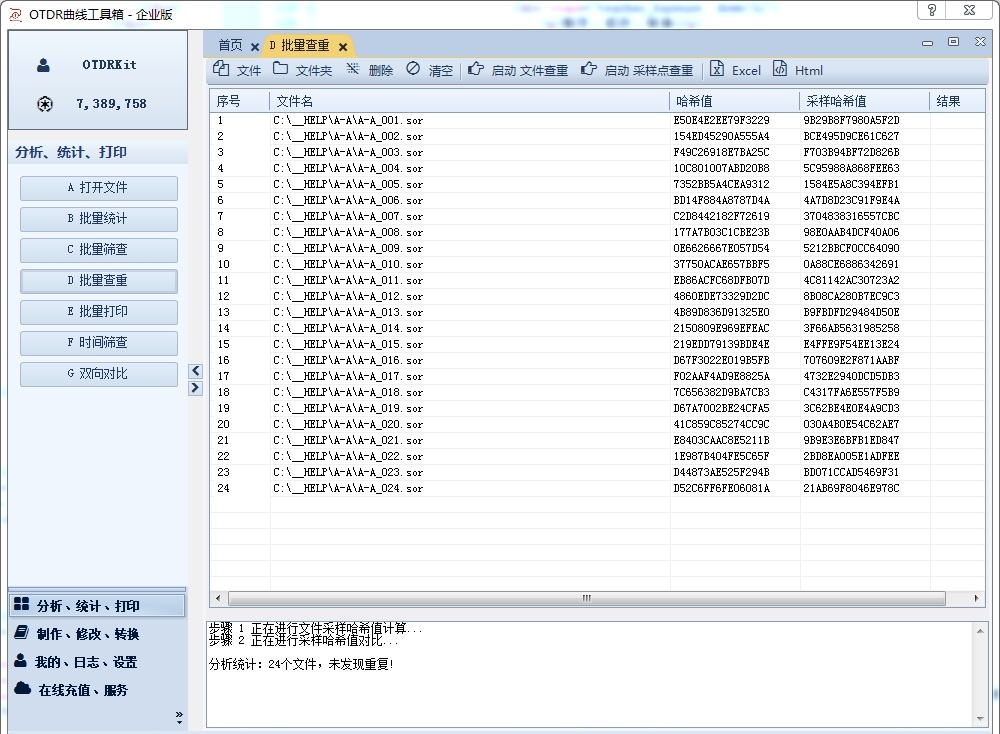The height and width of the screenshot is (734, 1000).
Task: Click the 文件 add-file toolbar icon
Action: click(x=221, y=69)
